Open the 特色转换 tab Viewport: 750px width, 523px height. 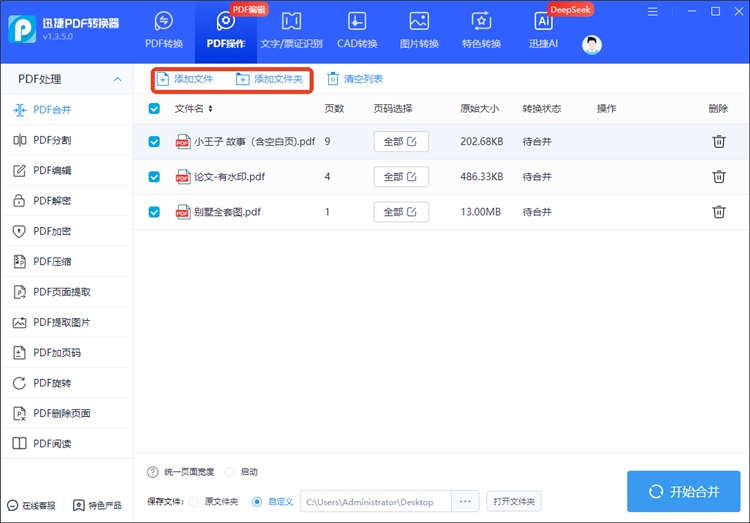[481, 31]
